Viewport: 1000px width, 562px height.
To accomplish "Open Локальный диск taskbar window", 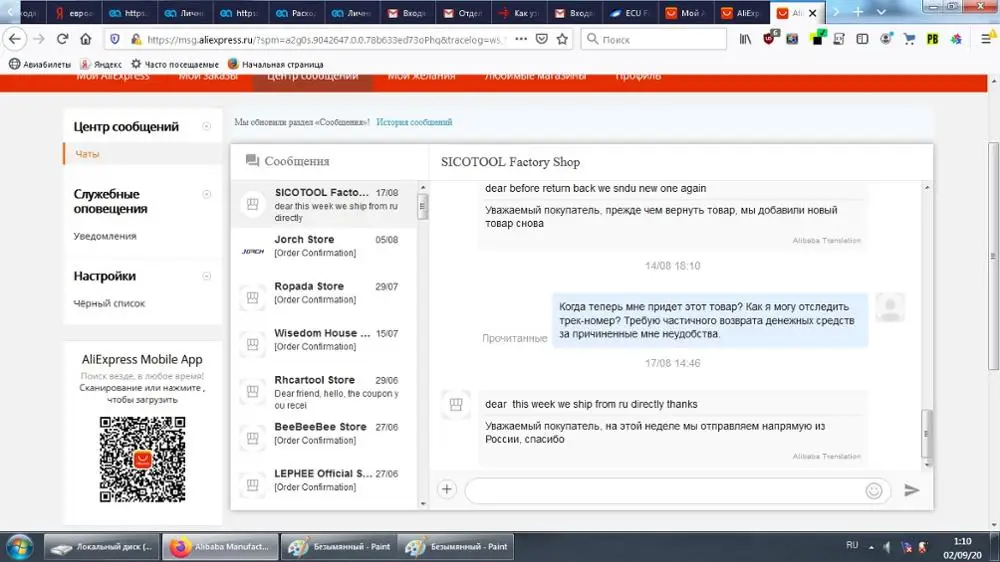I will 101,547.
